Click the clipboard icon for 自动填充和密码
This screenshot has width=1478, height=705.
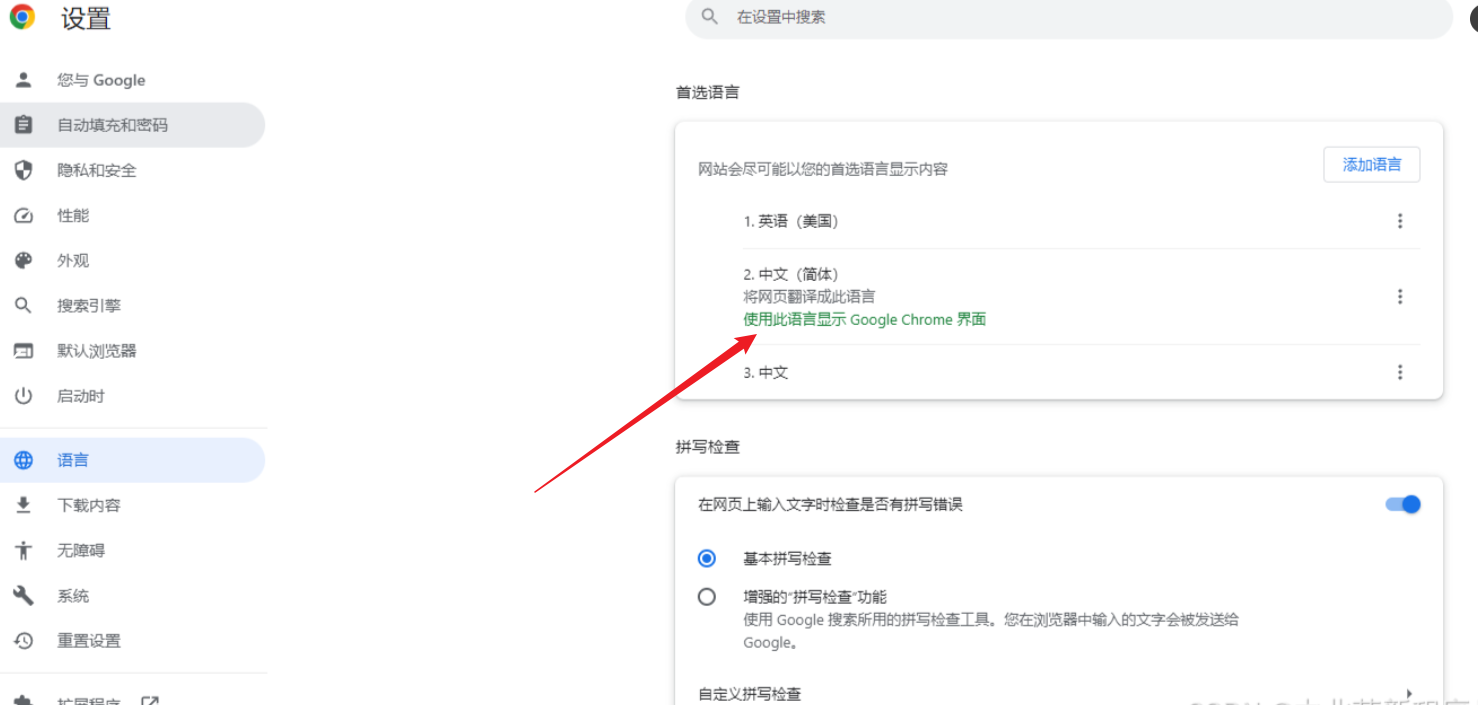pos(23,125)
